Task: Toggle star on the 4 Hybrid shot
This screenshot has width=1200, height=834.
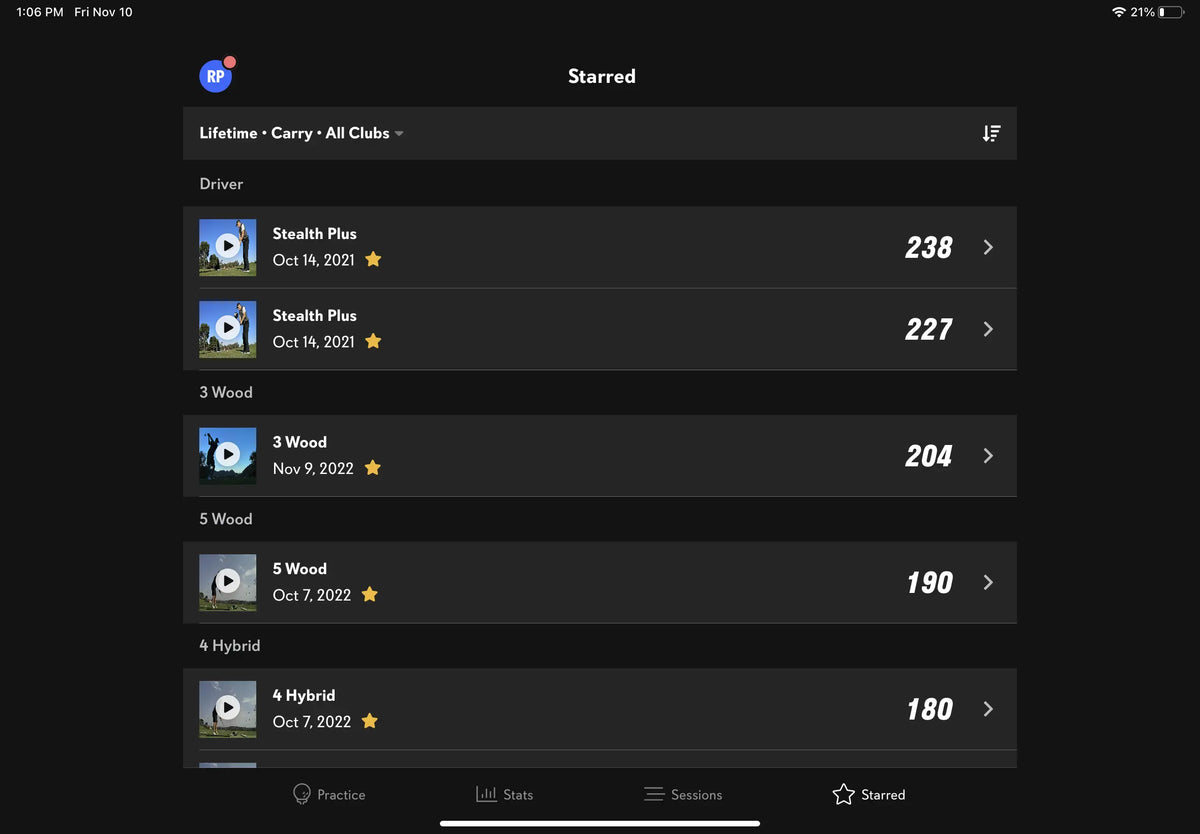Action: pyautogui.click(x=369, y=720)
